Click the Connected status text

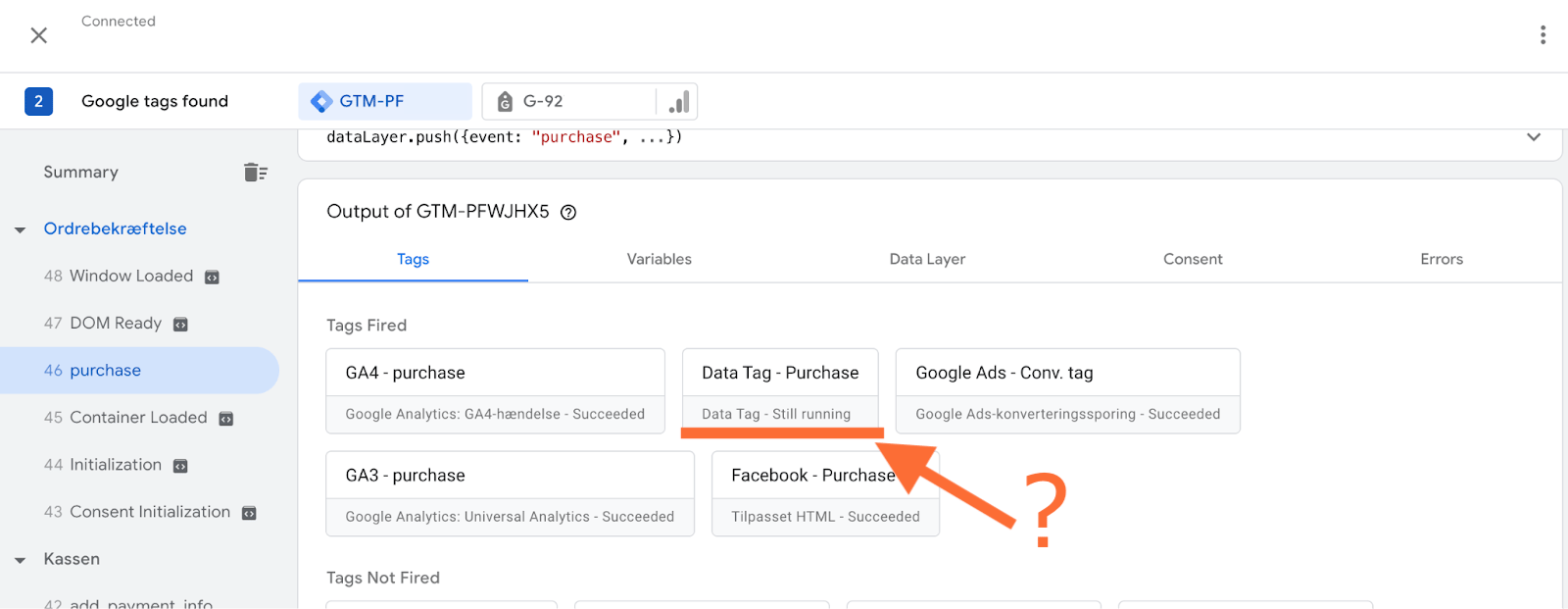[x=119, y=22]
